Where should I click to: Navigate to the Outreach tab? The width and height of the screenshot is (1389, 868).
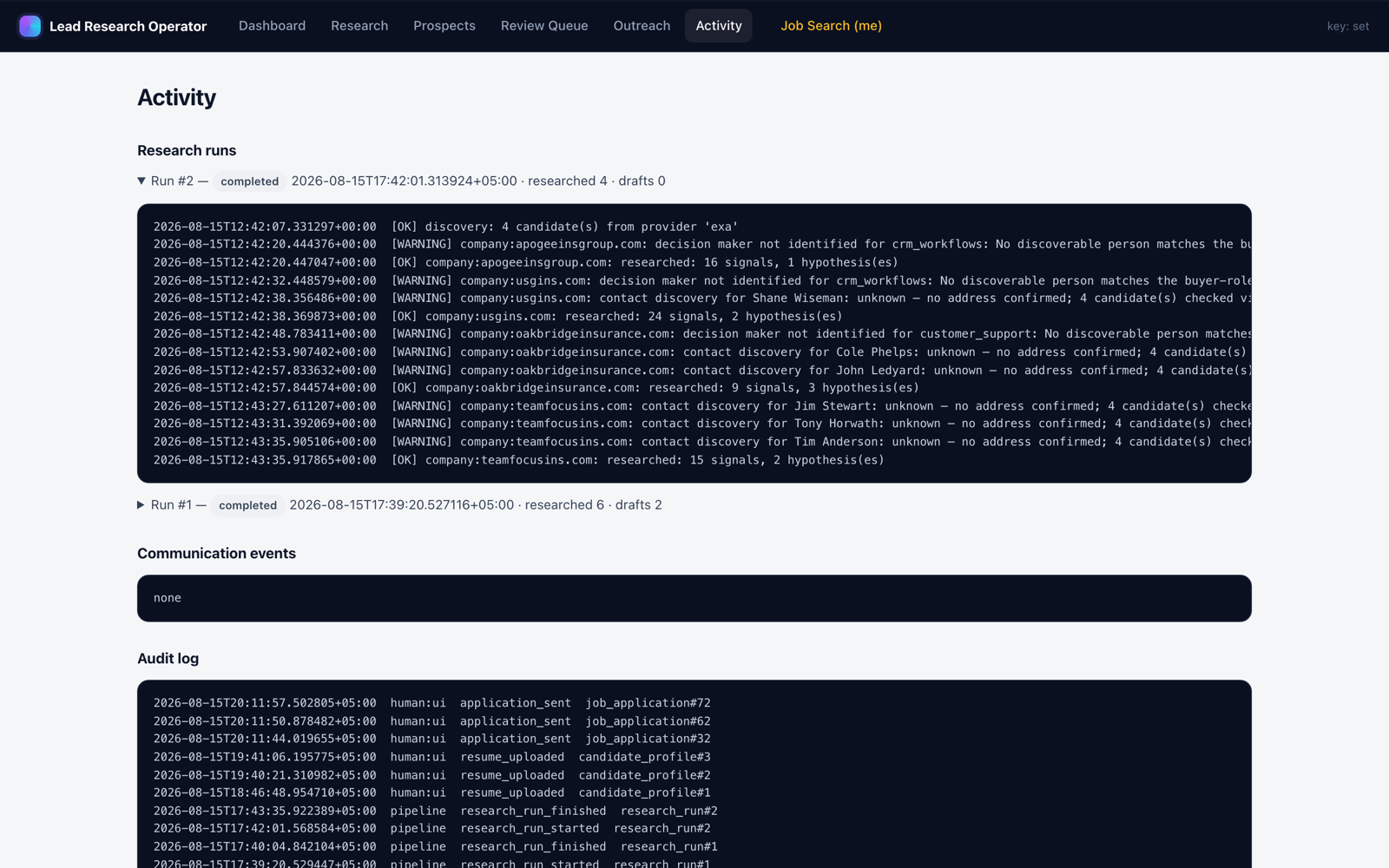642,26
